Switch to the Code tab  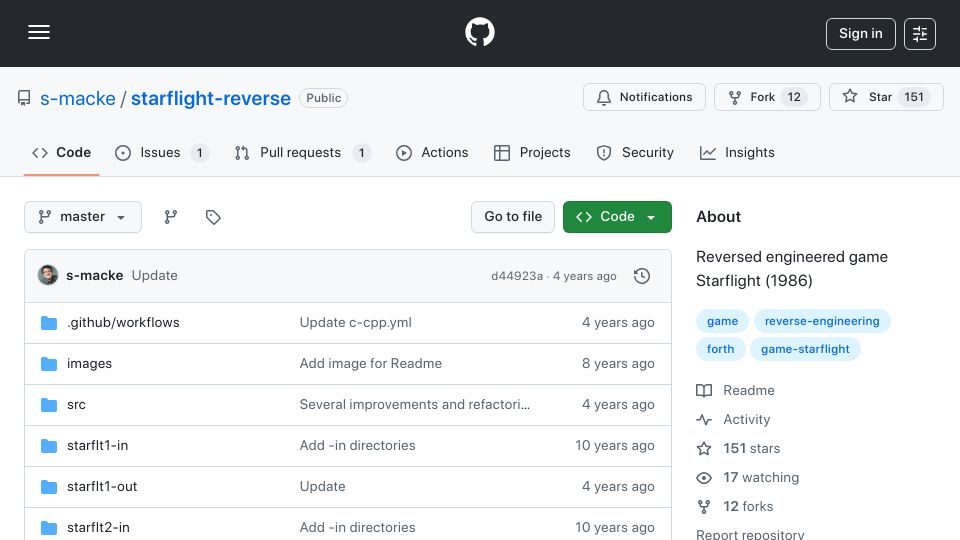61,152
